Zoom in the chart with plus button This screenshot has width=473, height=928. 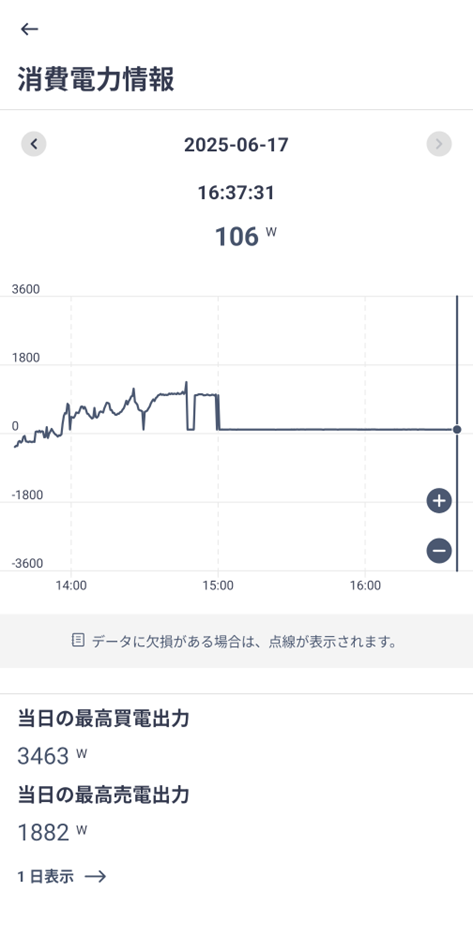(439, 501)
